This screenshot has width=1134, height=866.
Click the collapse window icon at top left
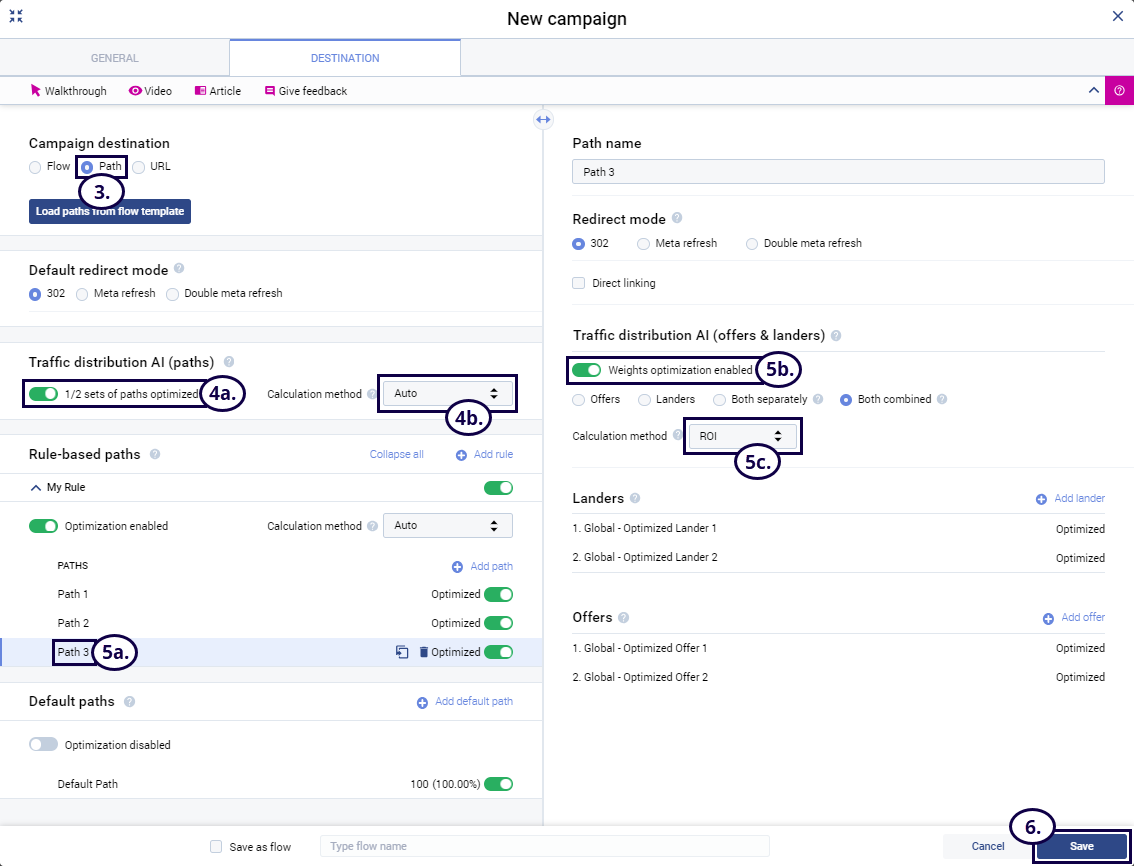click(16, 17)
